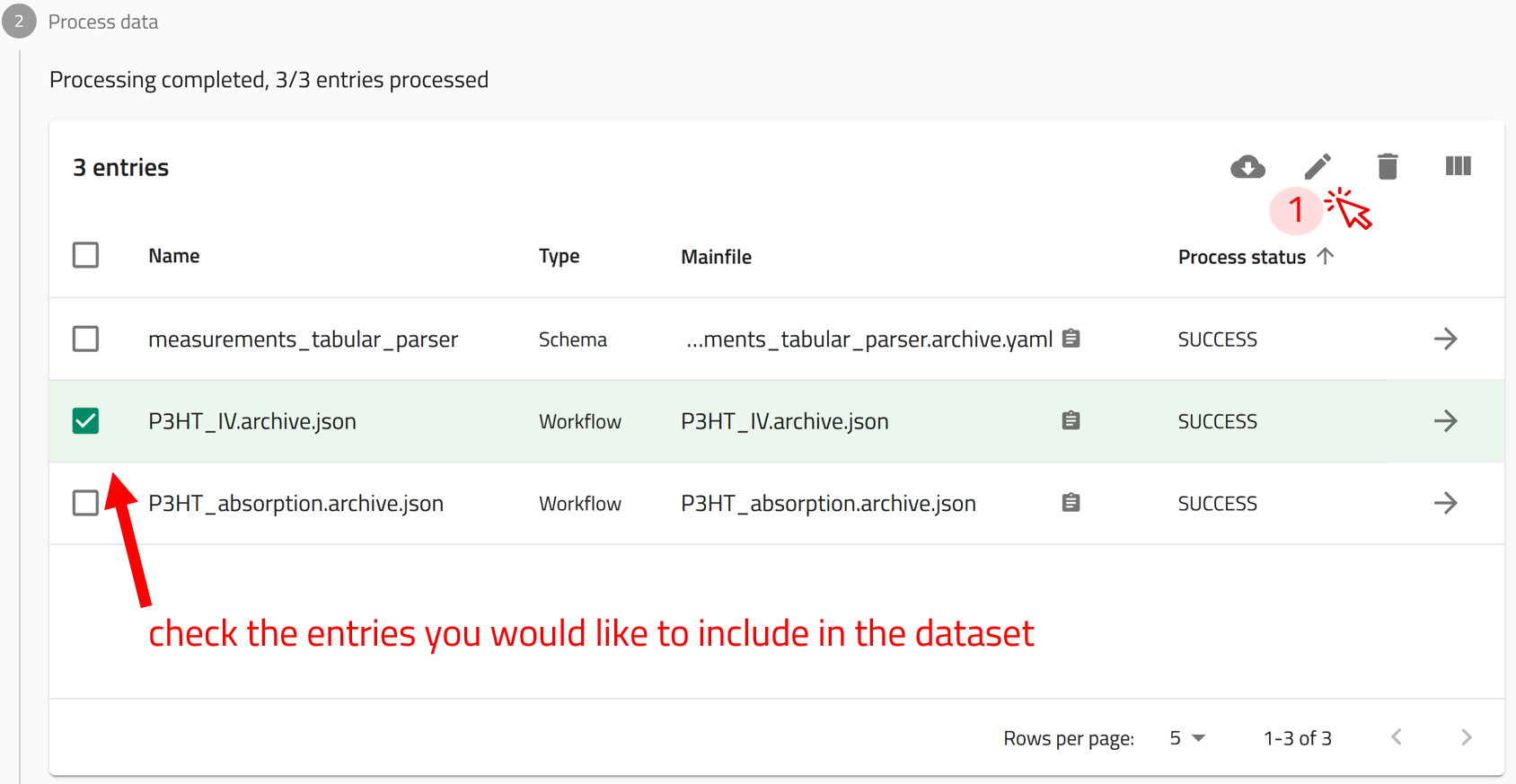Viewport: 1516px width, 784px height.
Task: Click the previous page chevron
Action: 1397,737
